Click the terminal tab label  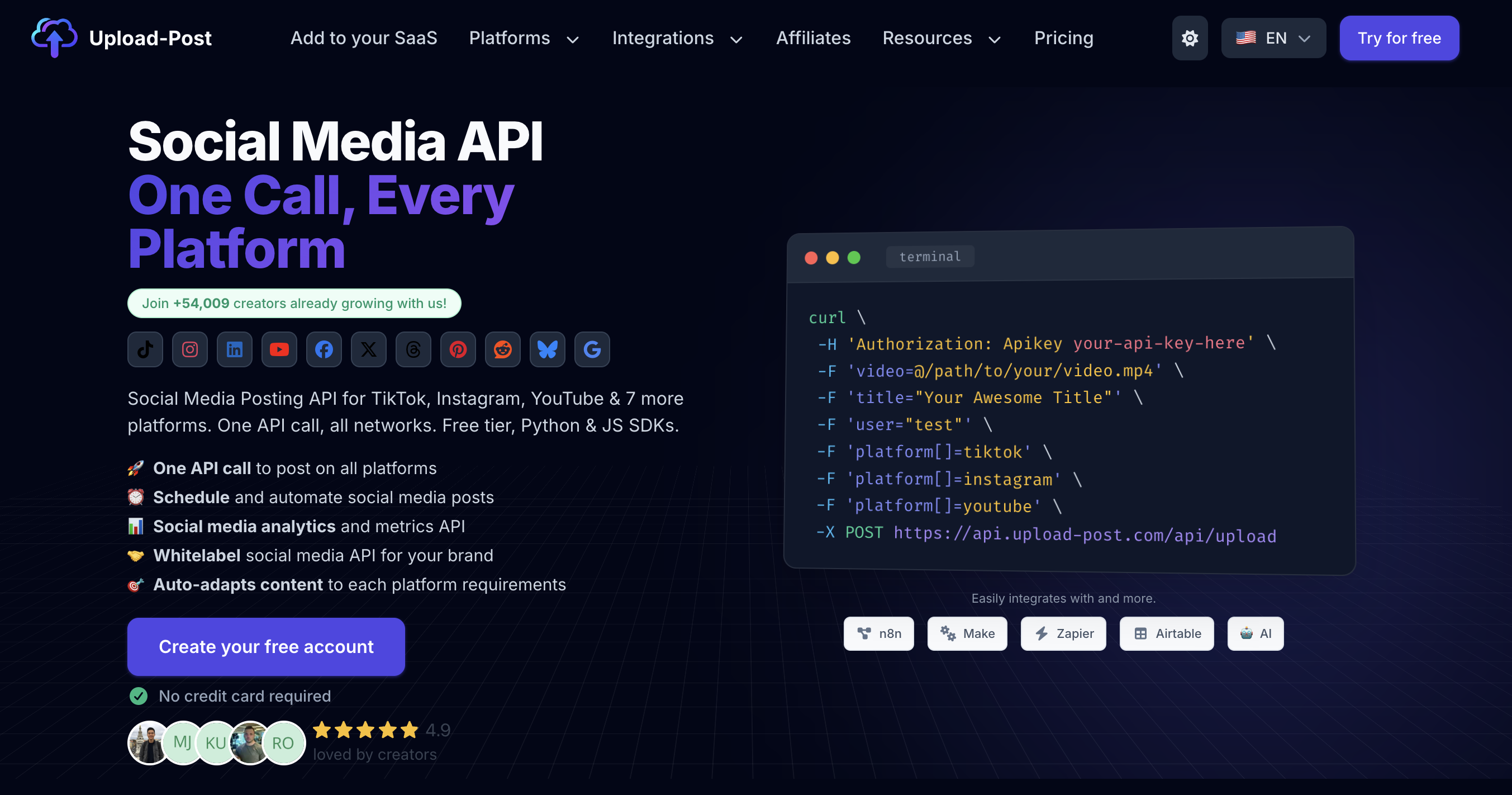(930, 257)
